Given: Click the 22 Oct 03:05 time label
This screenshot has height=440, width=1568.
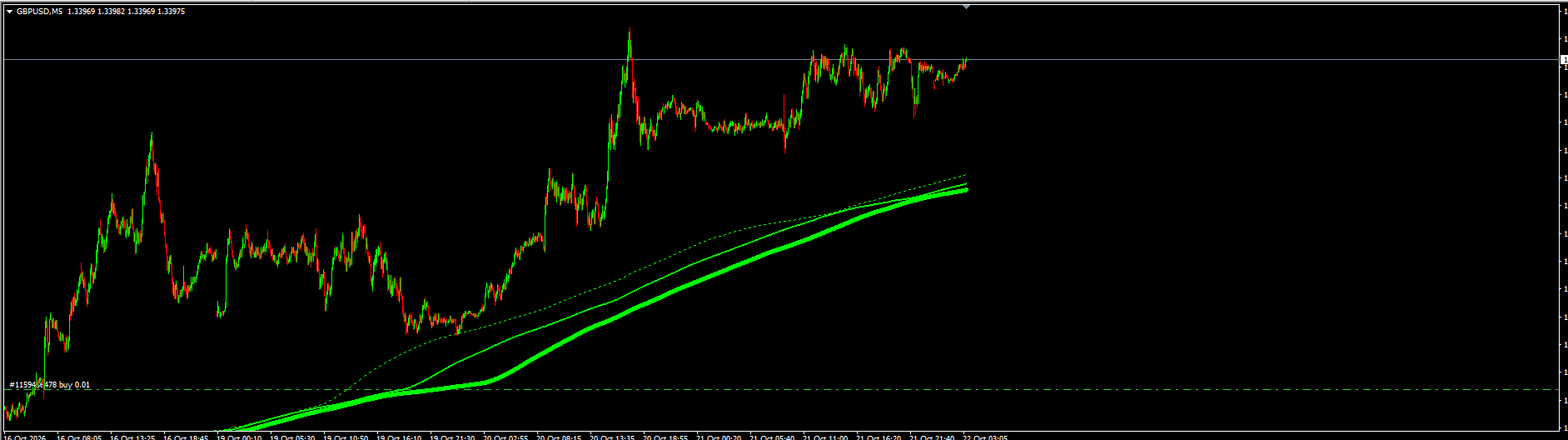Looking at the screenshot, I should (x=986, y=436).
